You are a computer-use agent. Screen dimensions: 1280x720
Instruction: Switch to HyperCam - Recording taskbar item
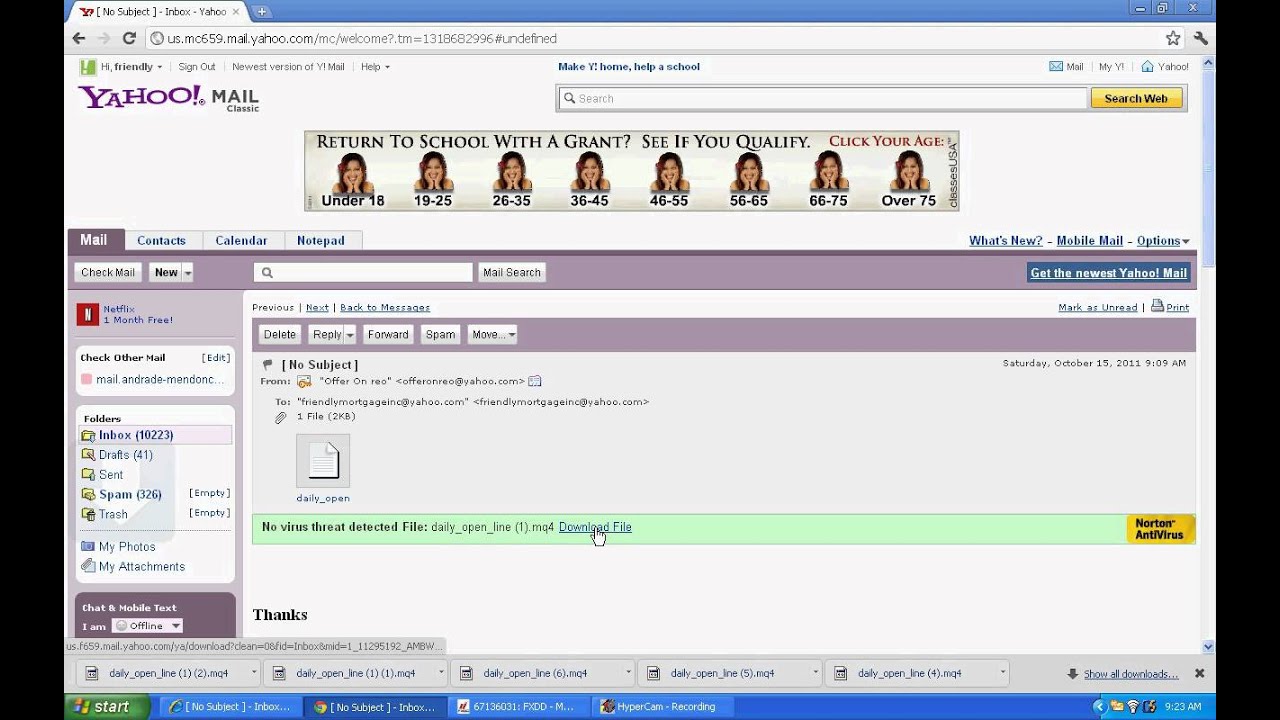point(663,707)
